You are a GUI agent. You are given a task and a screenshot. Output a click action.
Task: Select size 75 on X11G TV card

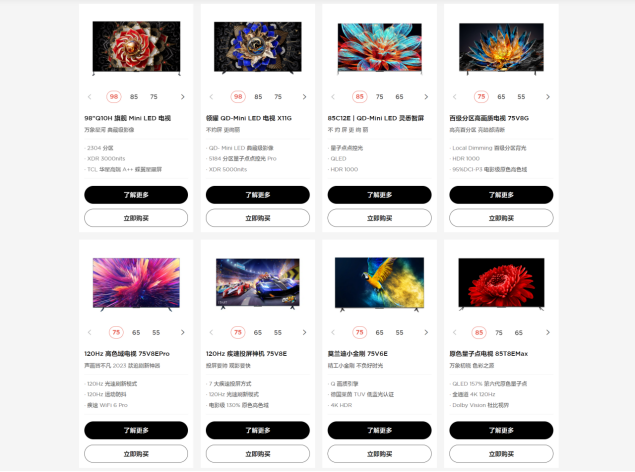click(278, 97)
